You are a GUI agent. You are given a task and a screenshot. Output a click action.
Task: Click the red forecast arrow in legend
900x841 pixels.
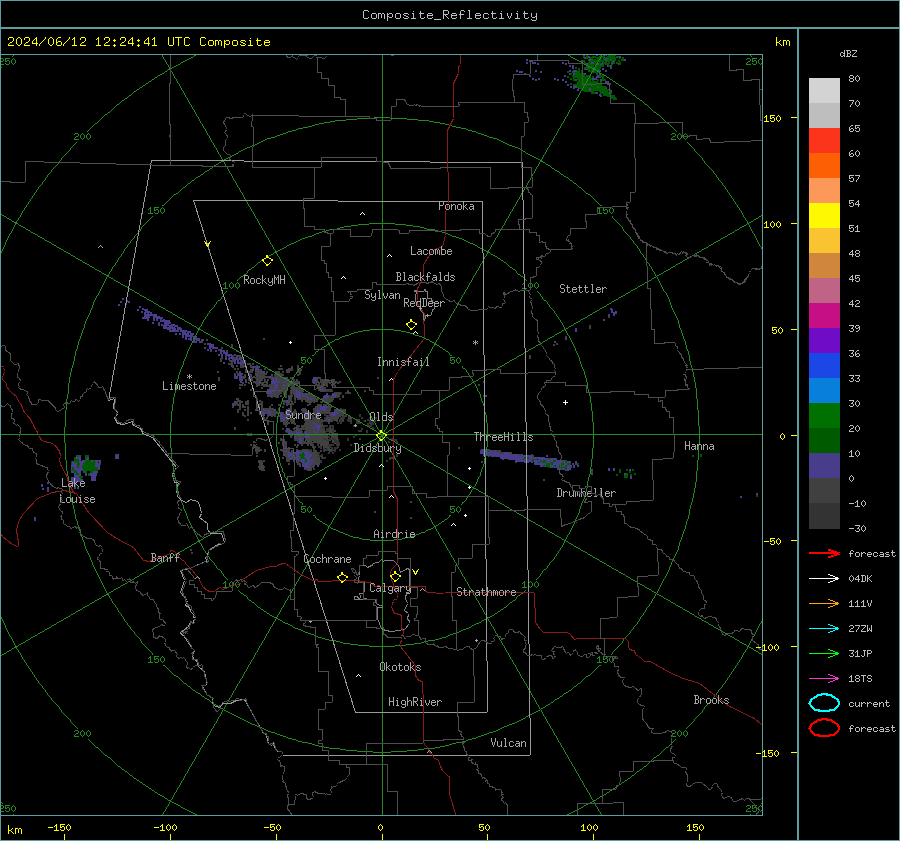(x=824, y=553)
